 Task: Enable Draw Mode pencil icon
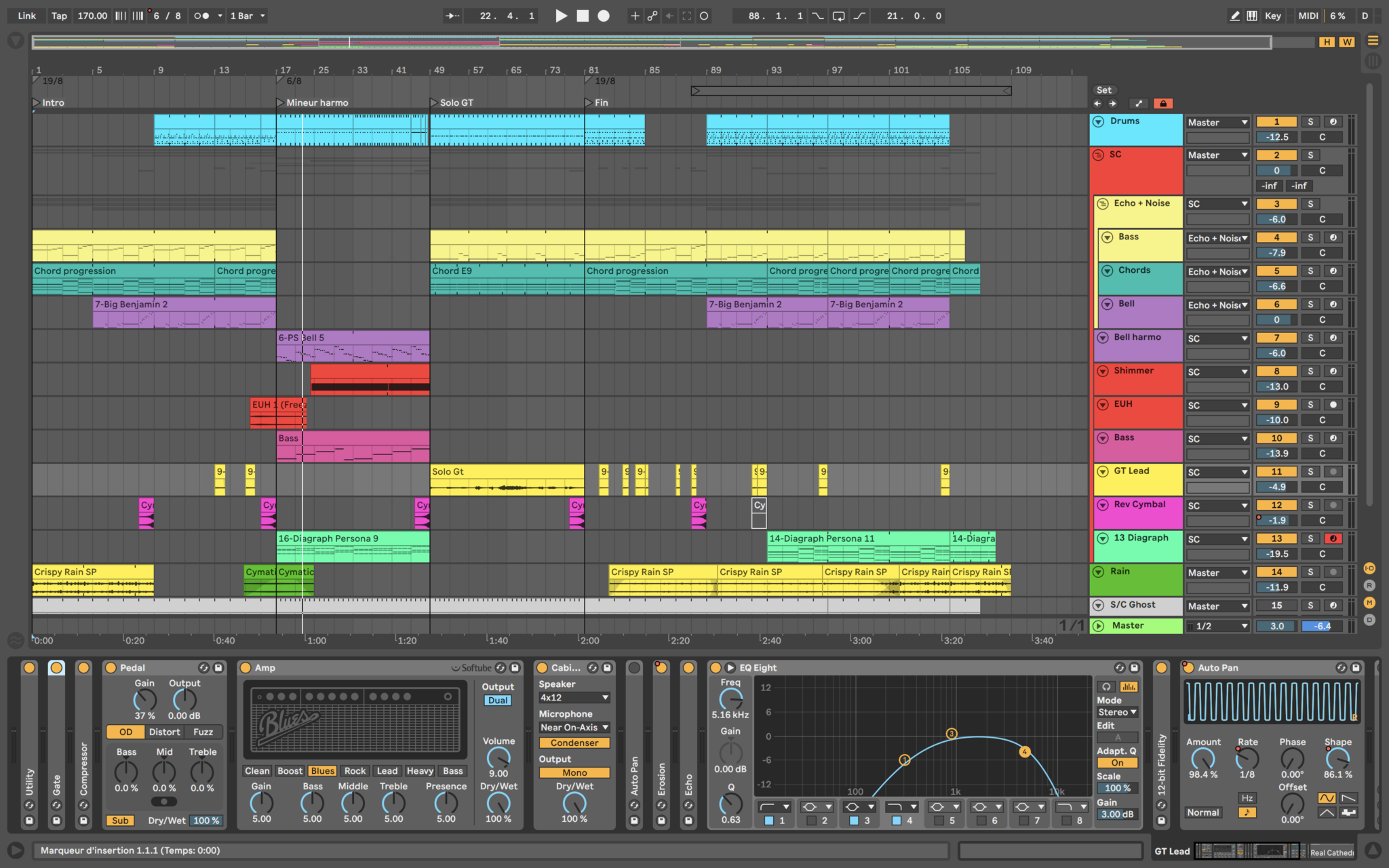[x=1234, y=16]
